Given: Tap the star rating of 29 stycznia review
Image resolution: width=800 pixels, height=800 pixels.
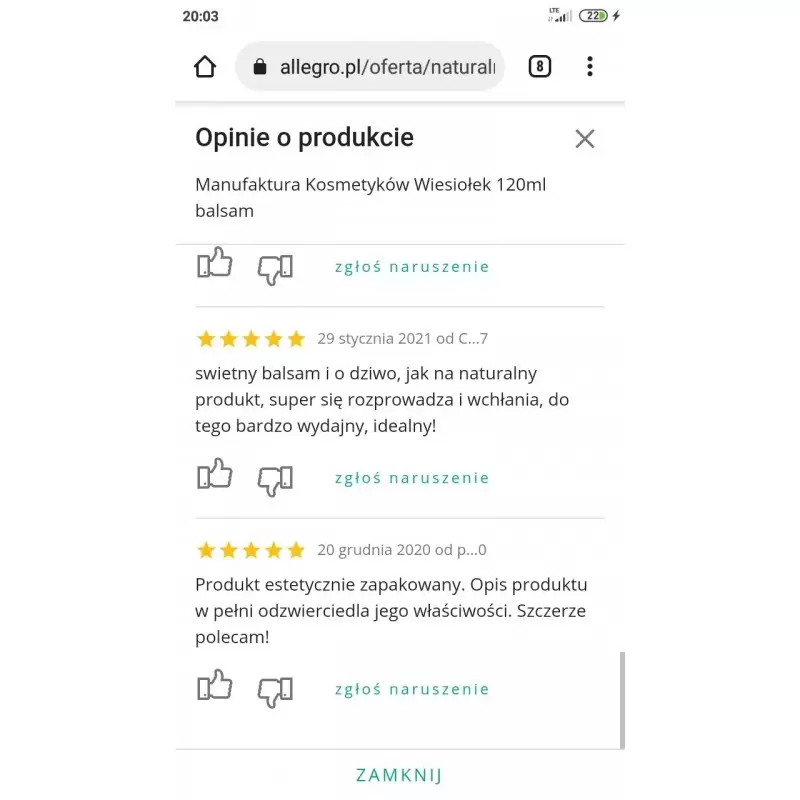Looking at the screenshot, I should pos(251,339).
